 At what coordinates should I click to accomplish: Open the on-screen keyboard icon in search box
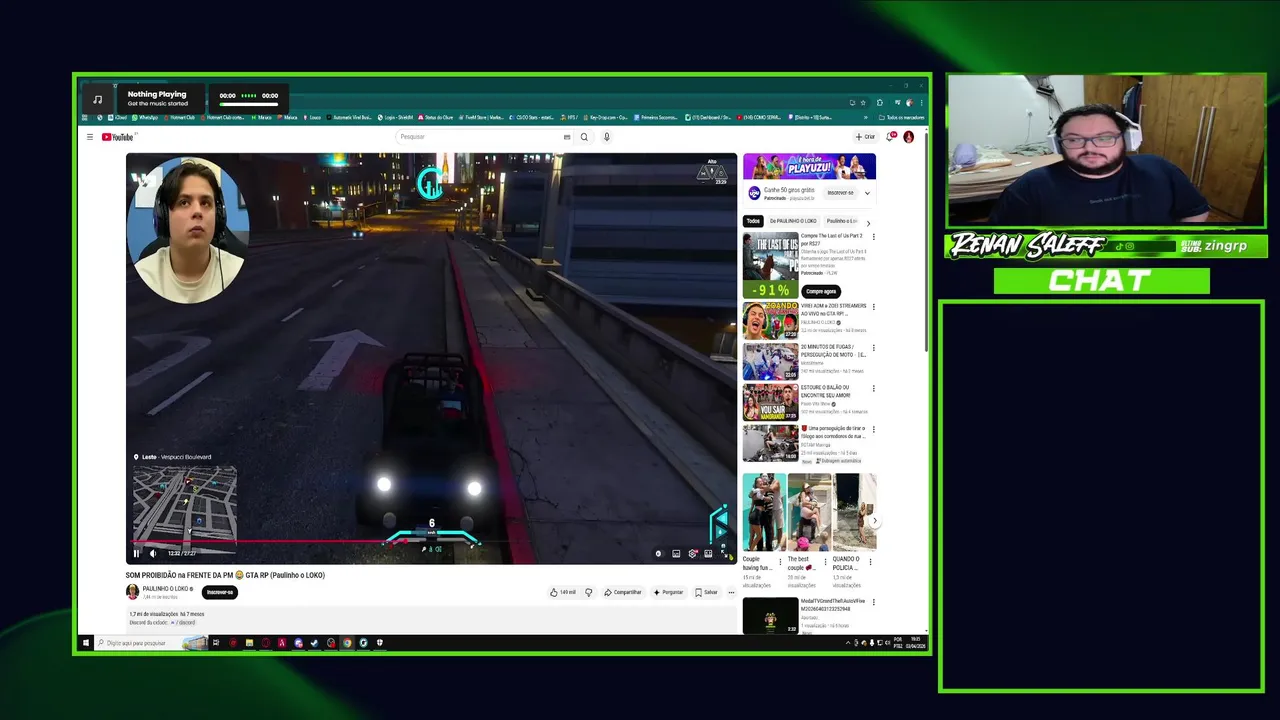pos(567,137)
